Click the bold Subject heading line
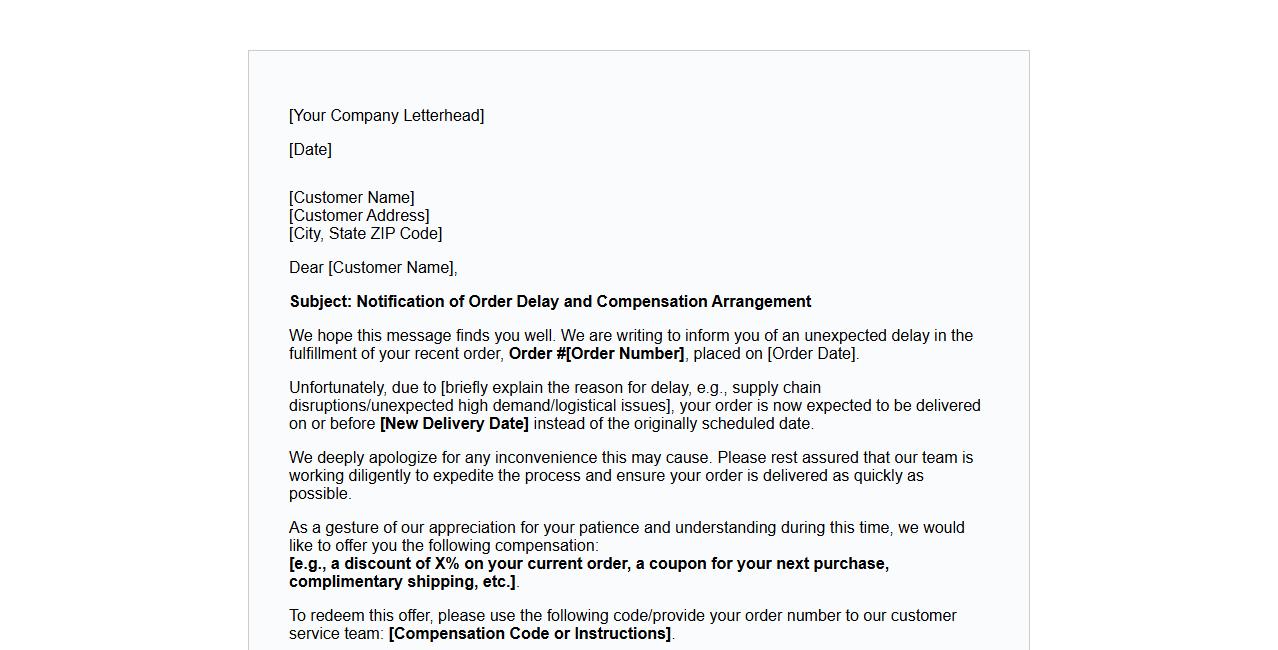 [x=550, y=302]
